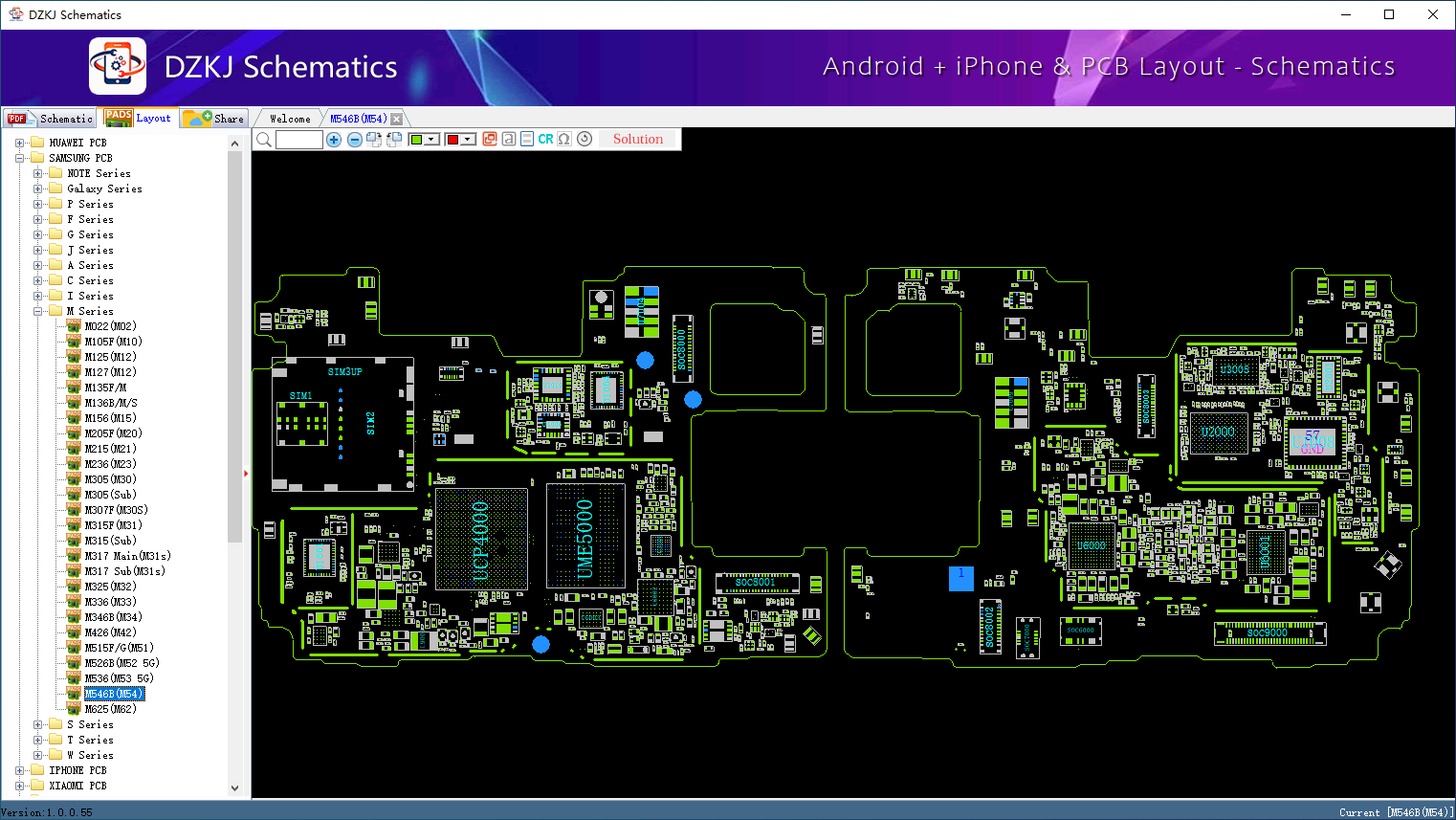Click the PADS icon beside M156(M15)

[x=74, y=418]
